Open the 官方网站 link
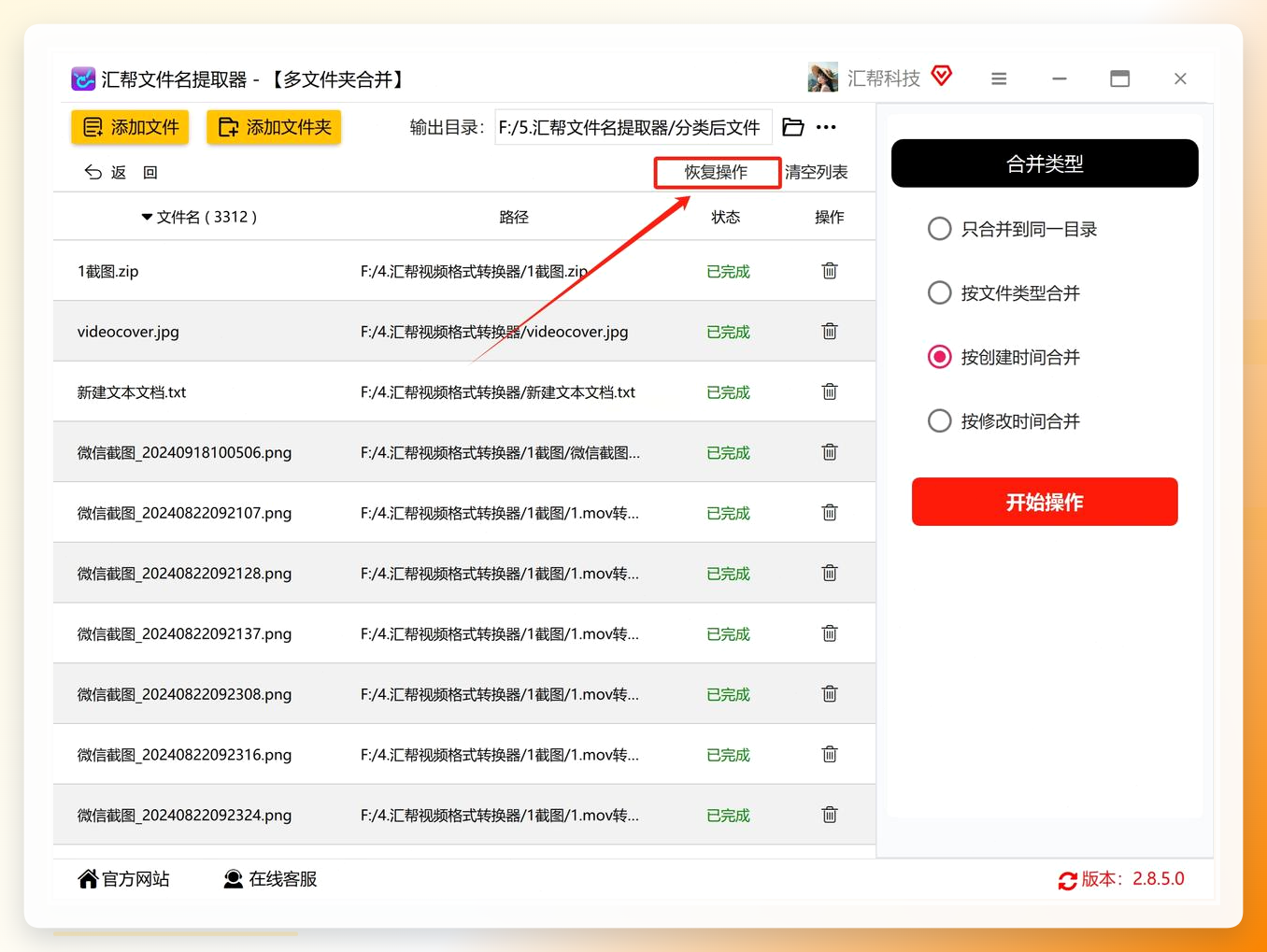The image size is (1267, 952). pyautogui.click(x=124, y=879)
